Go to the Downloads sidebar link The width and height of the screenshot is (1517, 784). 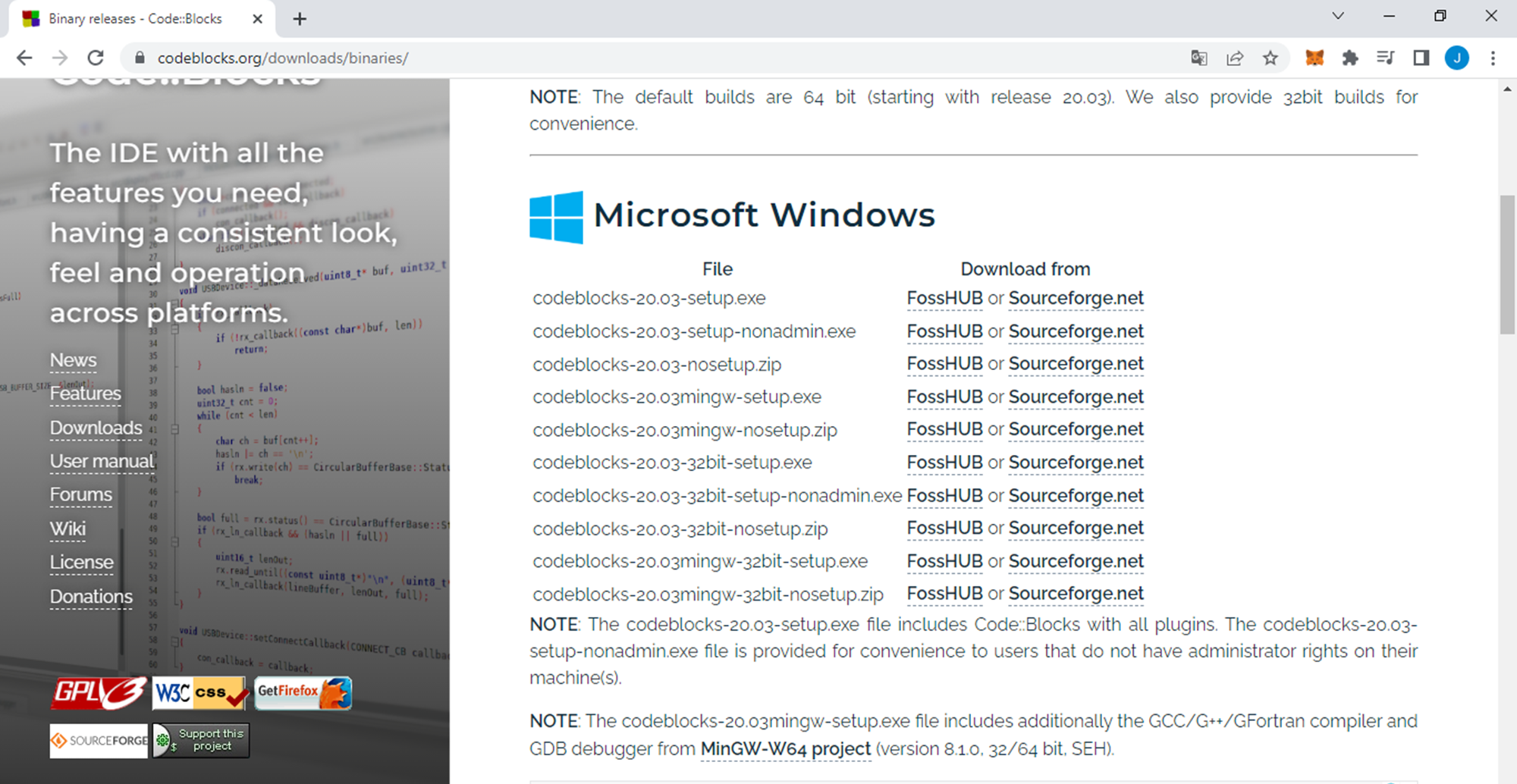click(x=96, y=428)
